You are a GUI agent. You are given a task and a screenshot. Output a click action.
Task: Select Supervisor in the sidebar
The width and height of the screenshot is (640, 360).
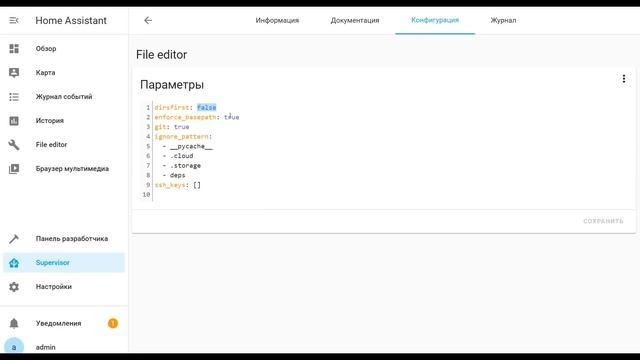pyautogui.click(x=64, y=263)
